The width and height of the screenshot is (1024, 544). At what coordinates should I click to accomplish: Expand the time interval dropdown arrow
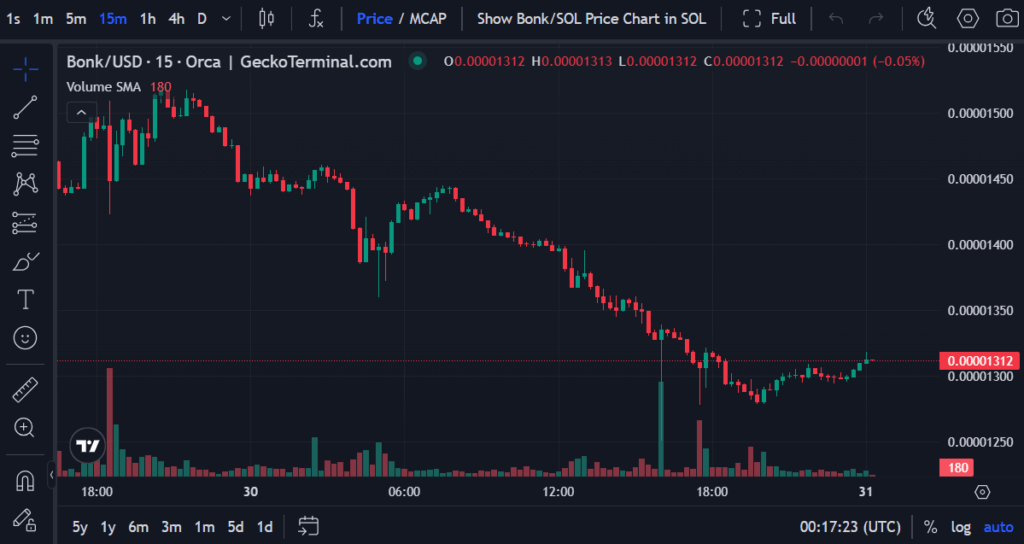227,18
